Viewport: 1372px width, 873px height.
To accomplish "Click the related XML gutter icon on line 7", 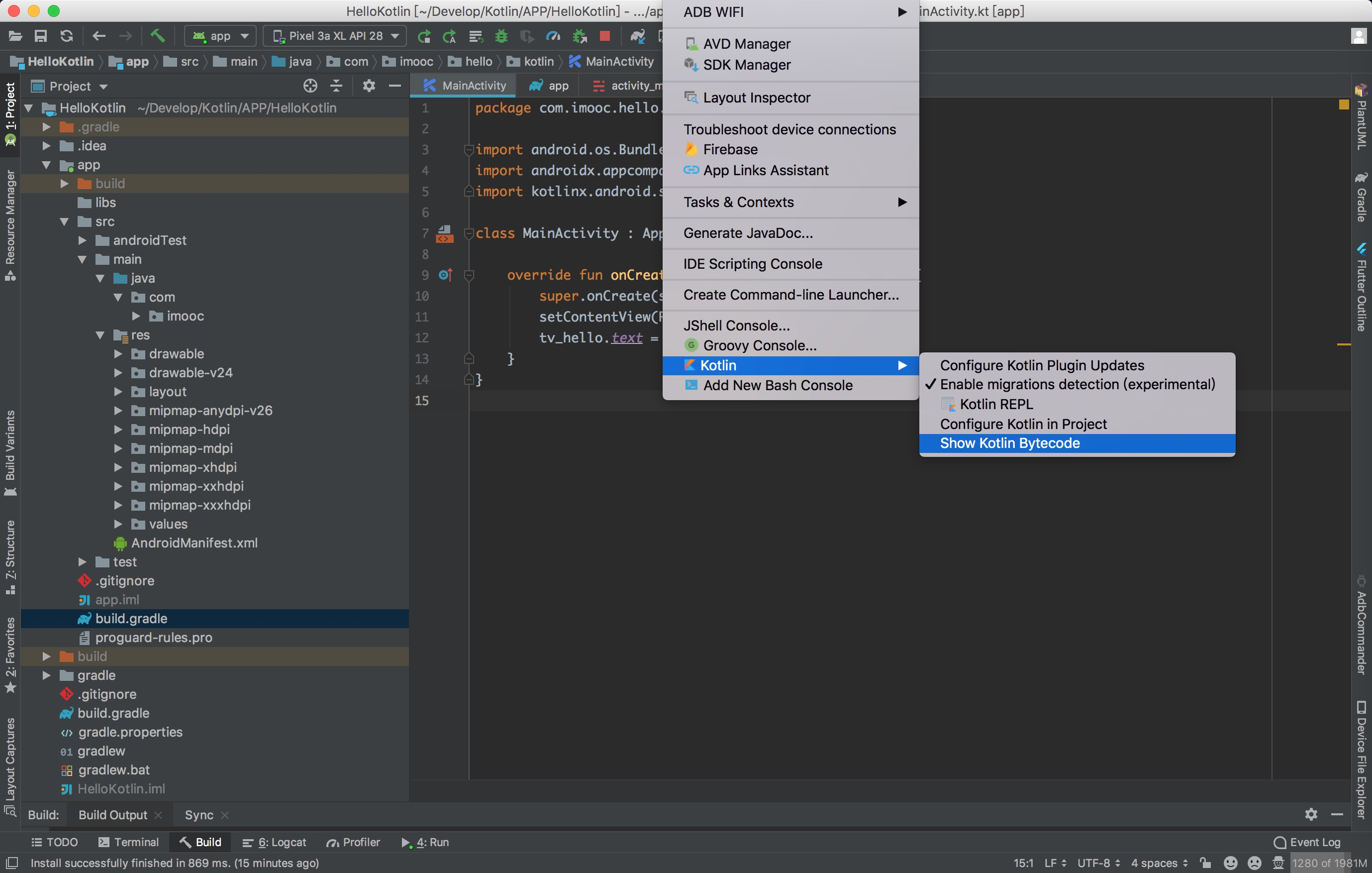I will [x=445, y=233].
